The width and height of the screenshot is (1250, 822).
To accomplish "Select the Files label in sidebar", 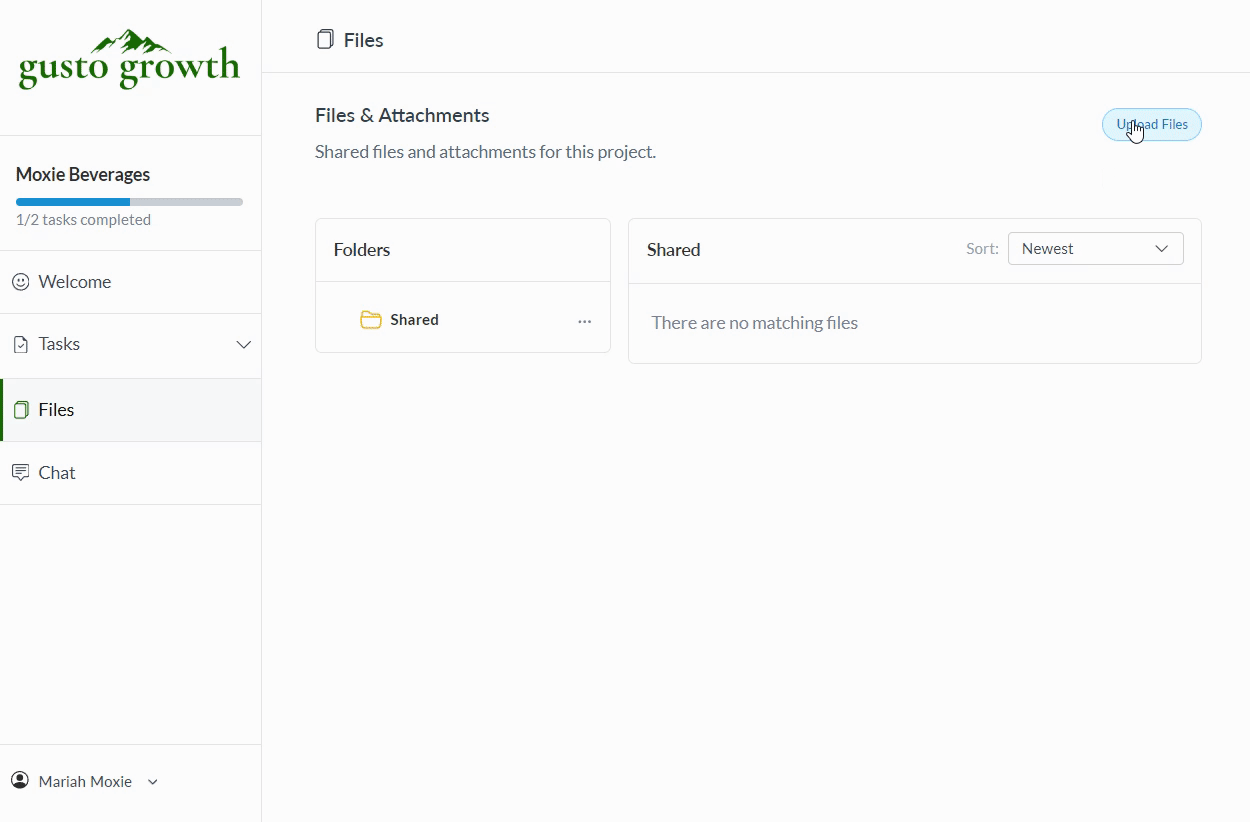I will pos(56,410).
